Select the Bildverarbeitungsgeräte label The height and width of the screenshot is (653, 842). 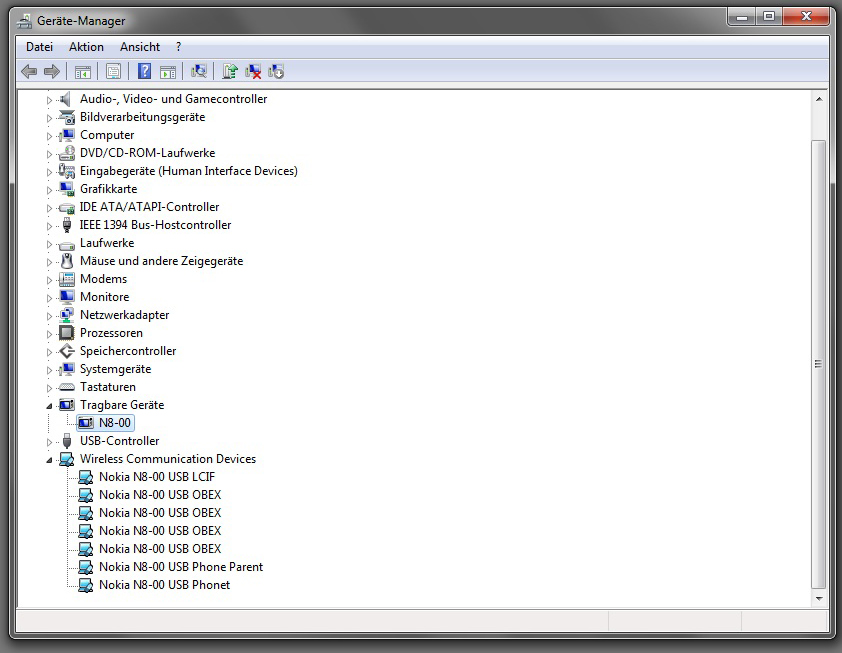[x=142, y=117]
